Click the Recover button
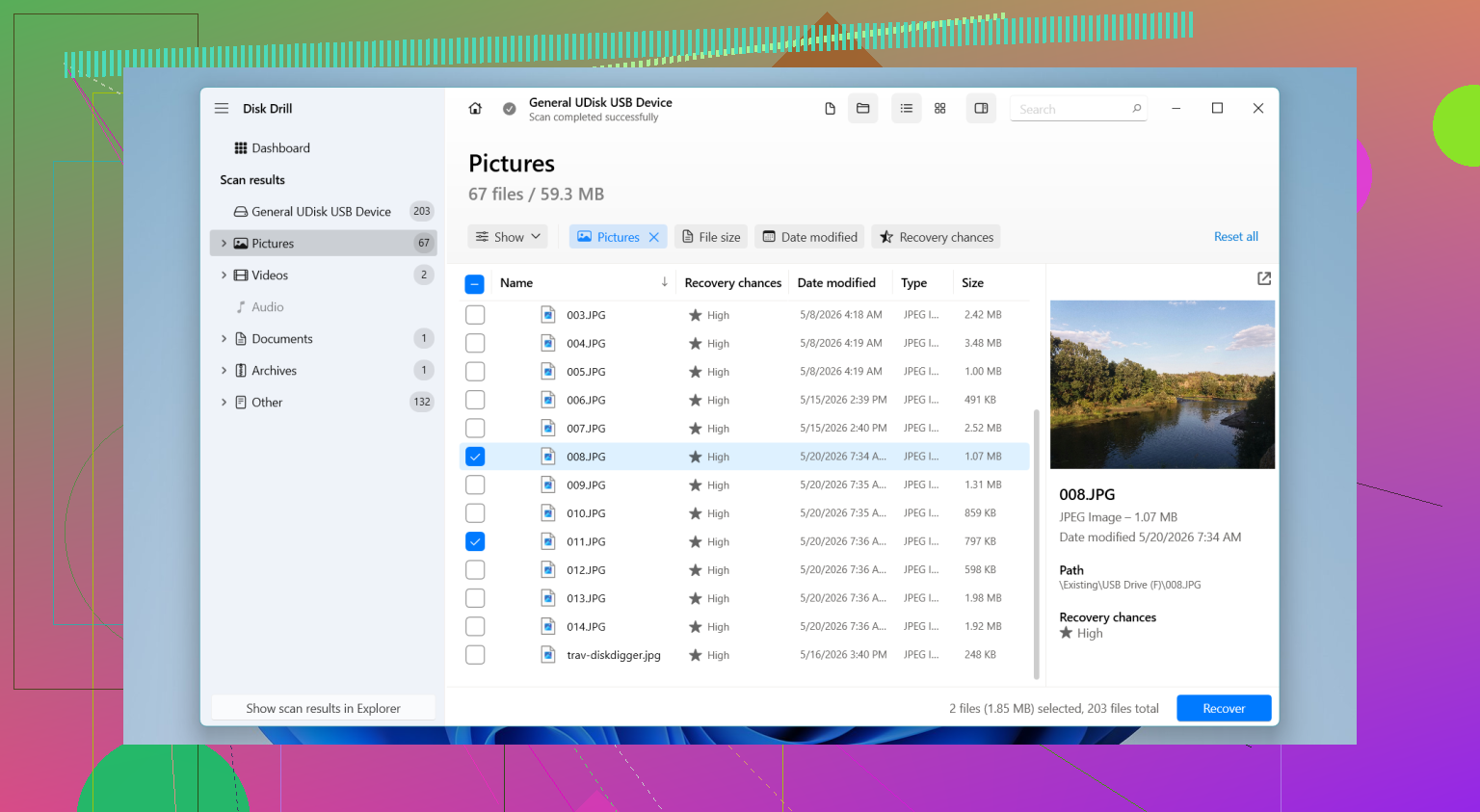 (1224, 708)
